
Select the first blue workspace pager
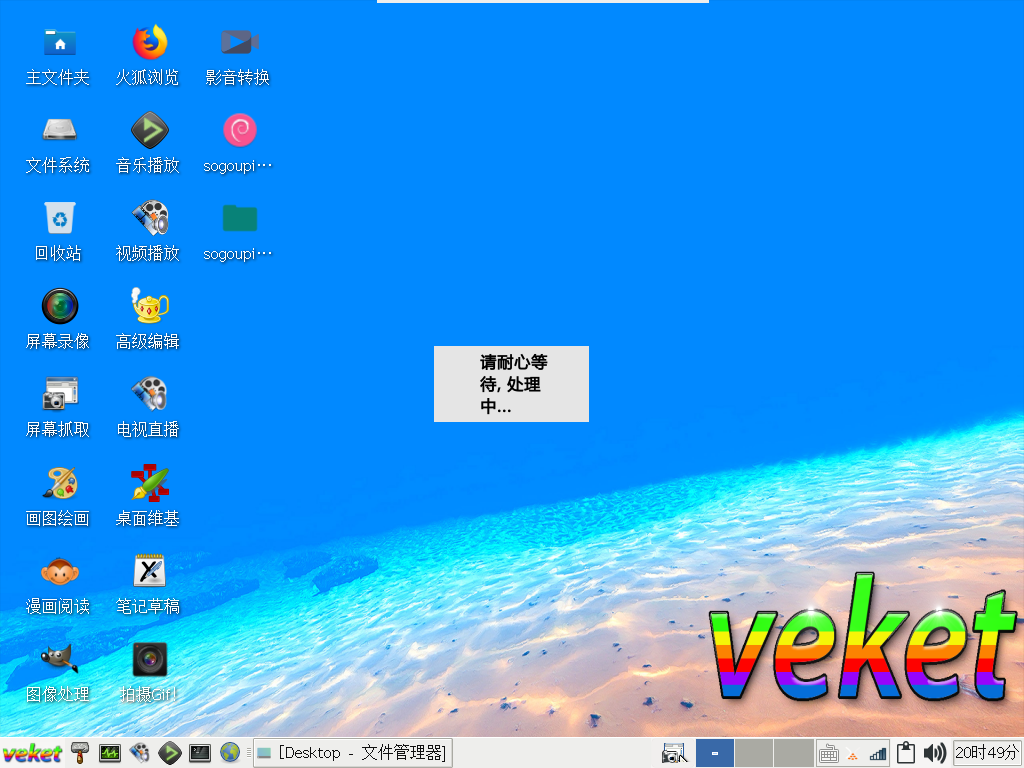(714, 753)
